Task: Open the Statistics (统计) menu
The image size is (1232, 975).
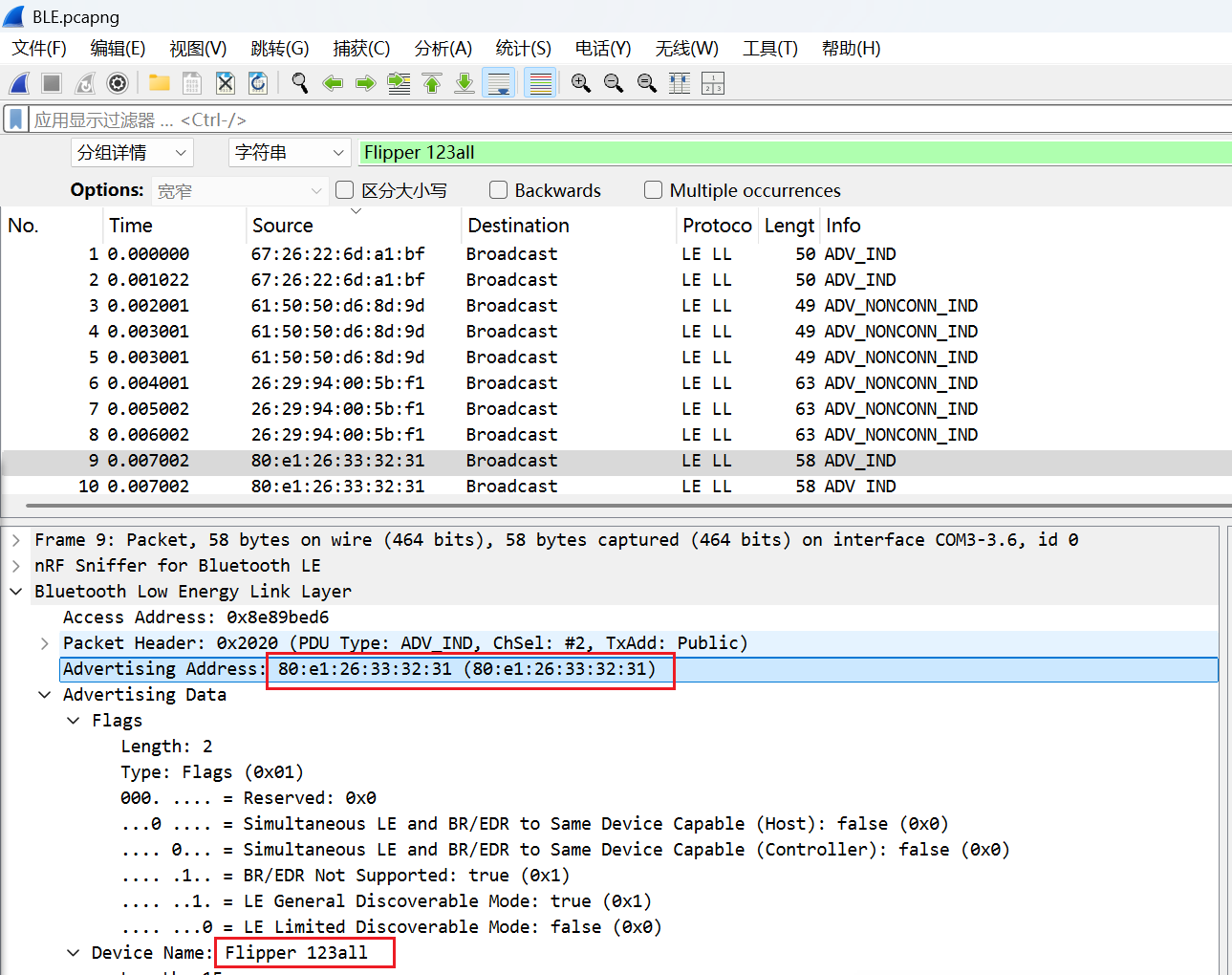Action: [523, 49]
